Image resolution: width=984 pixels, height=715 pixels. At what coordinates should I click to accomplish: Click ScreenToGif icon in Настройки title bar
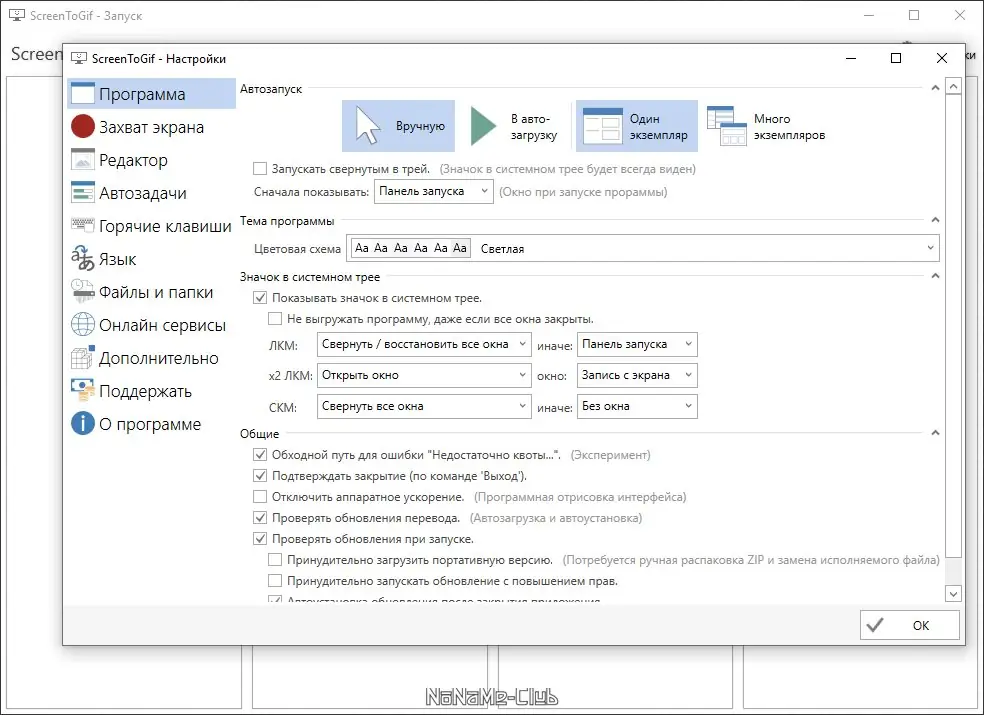[78, 58]
